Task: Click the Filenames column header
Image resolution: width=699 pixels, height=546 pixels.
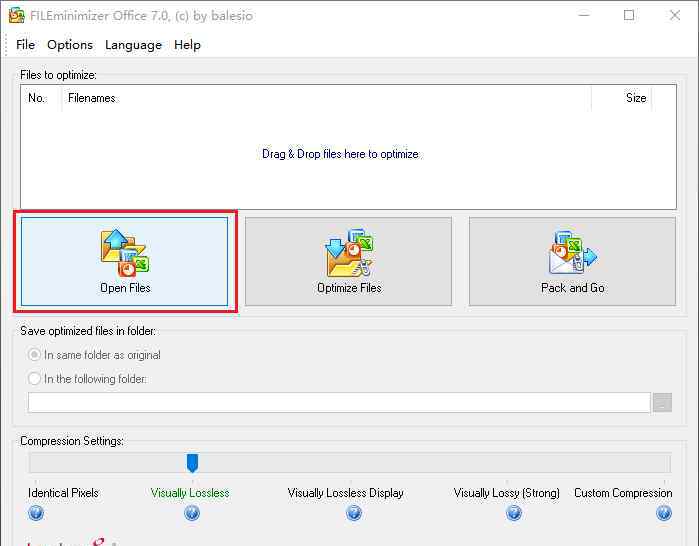Action: [327, 98]
